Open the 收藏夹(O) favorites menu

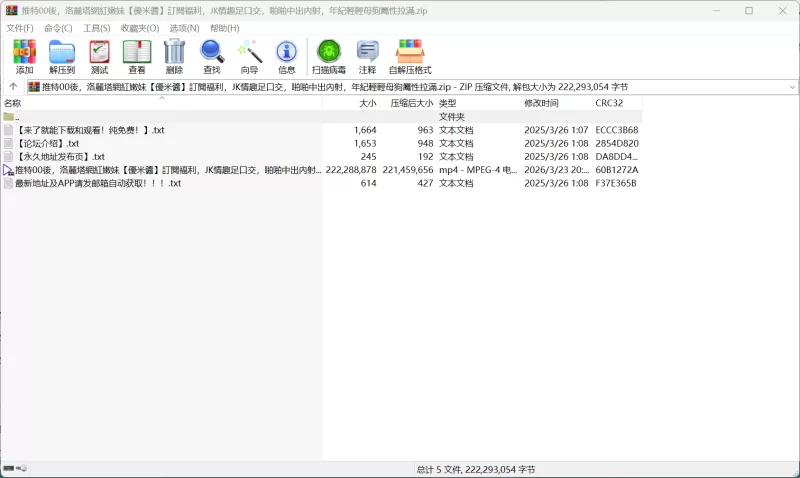[x=140, y=28]
